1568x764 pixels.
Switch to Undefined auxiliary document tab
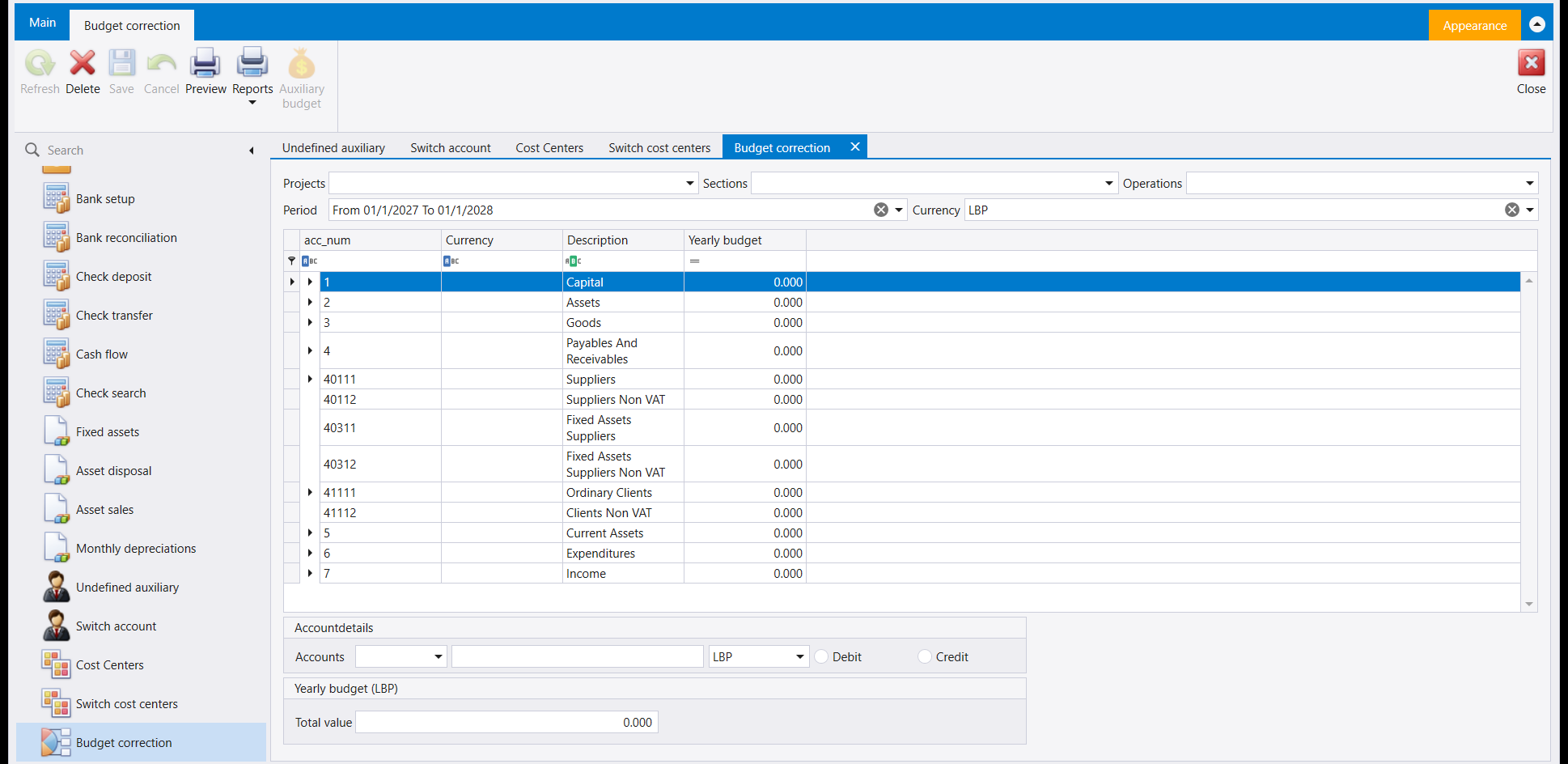tap(333, 148)
